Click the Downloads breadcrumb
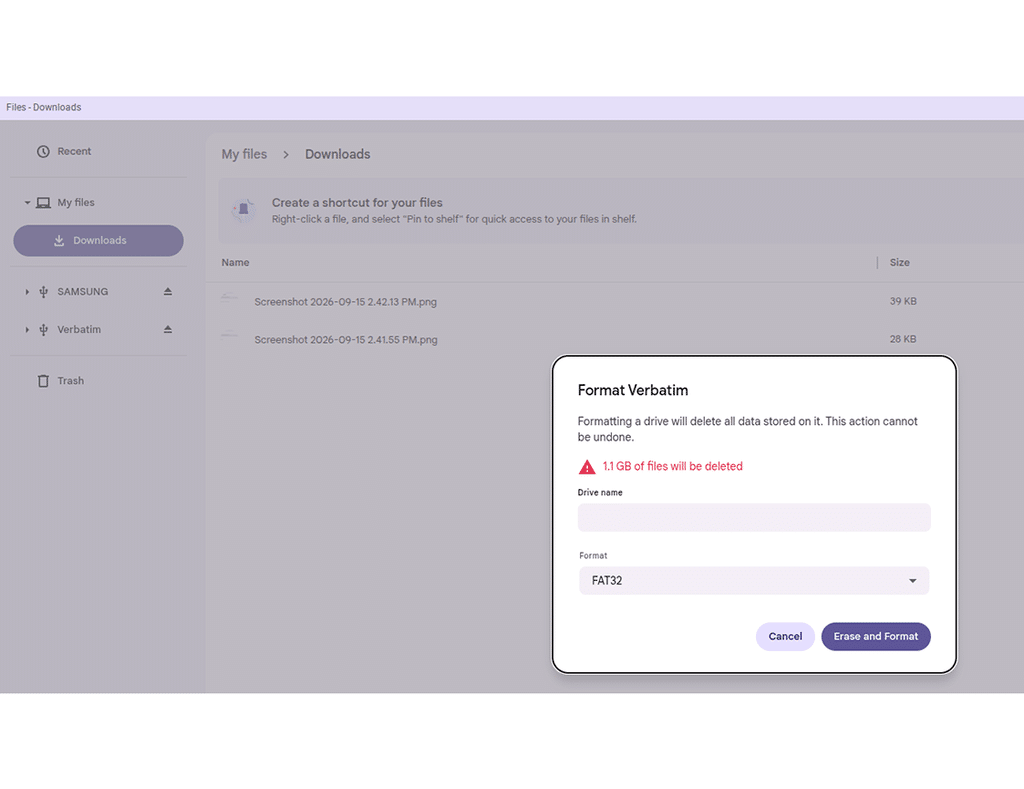 338,154
